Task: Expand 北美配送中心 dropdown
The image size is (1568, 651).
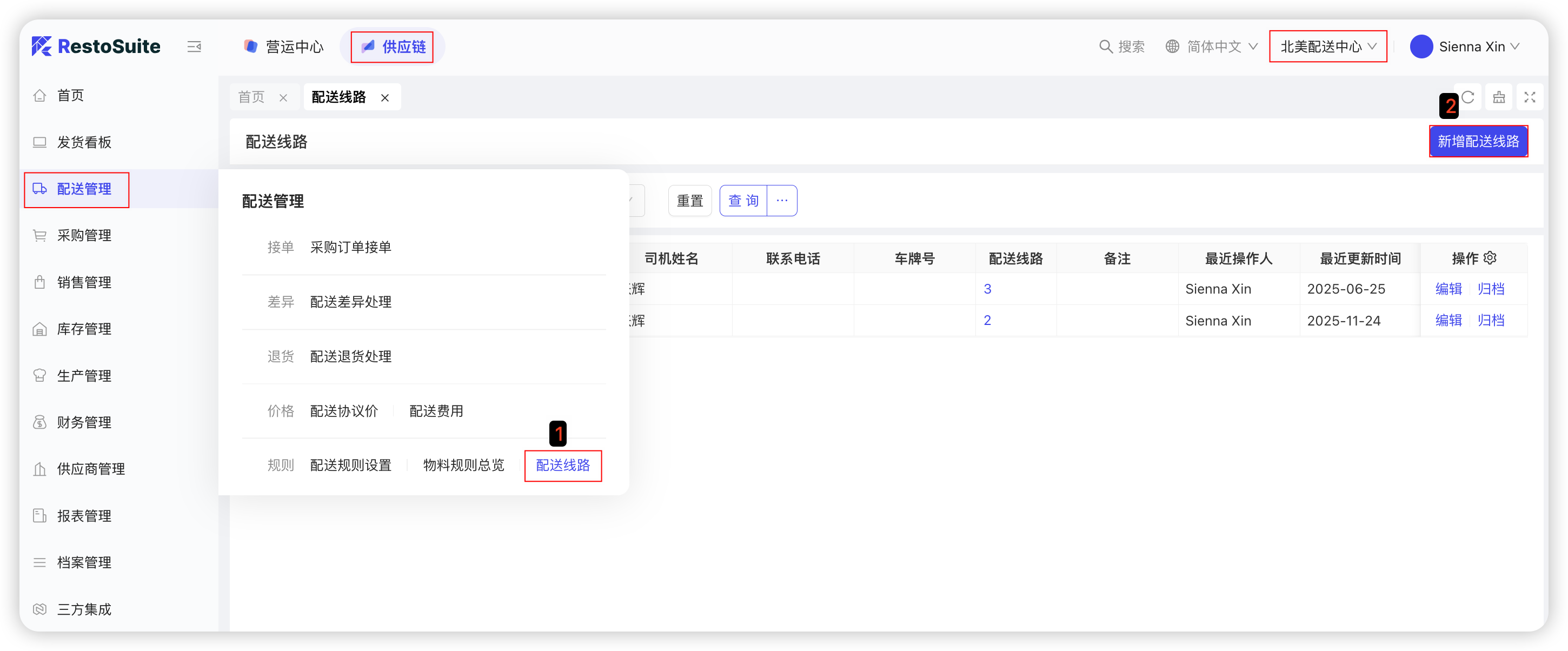Action: pos(1327,47)
